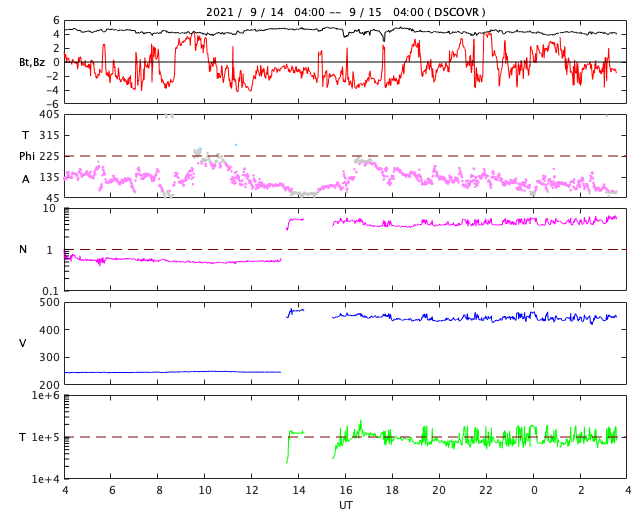
Task: Click the '22' hour label on time axis
Action: (486, 490)
